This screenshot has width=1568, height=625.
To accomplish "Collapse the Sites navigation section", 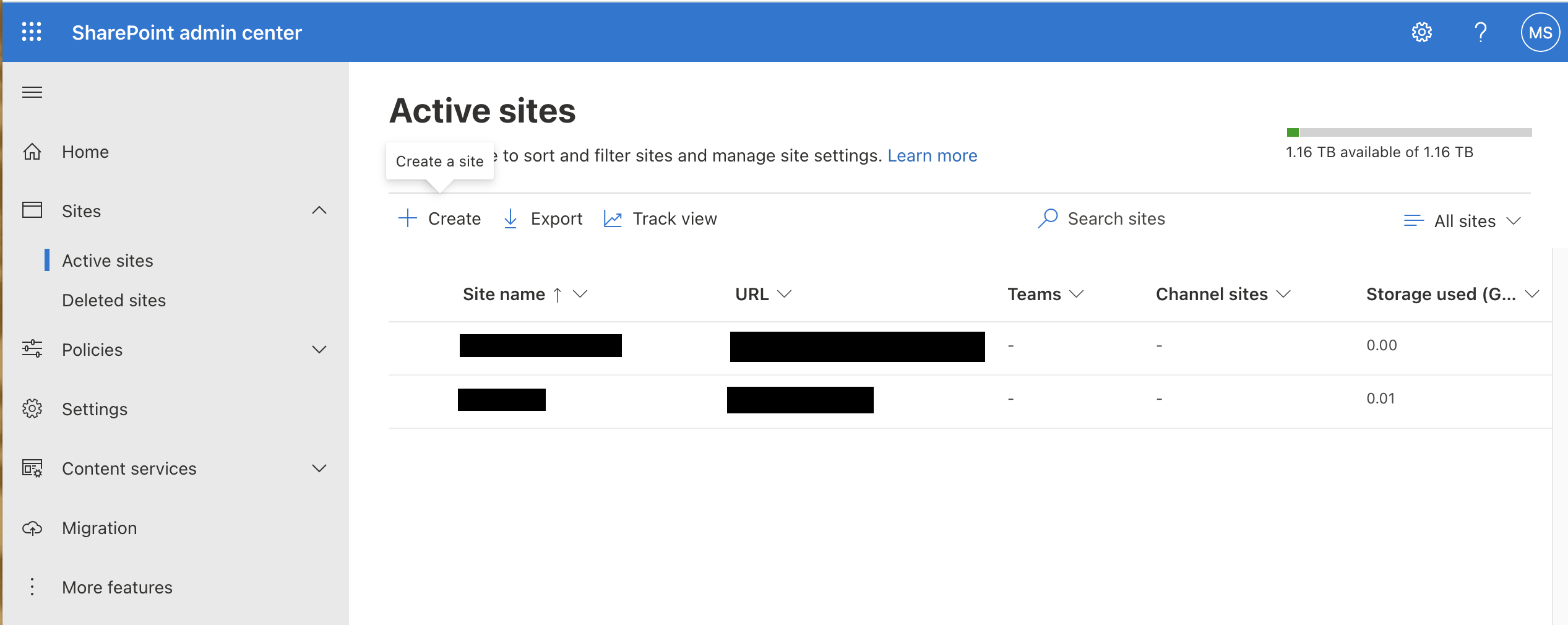I will 319,211.
